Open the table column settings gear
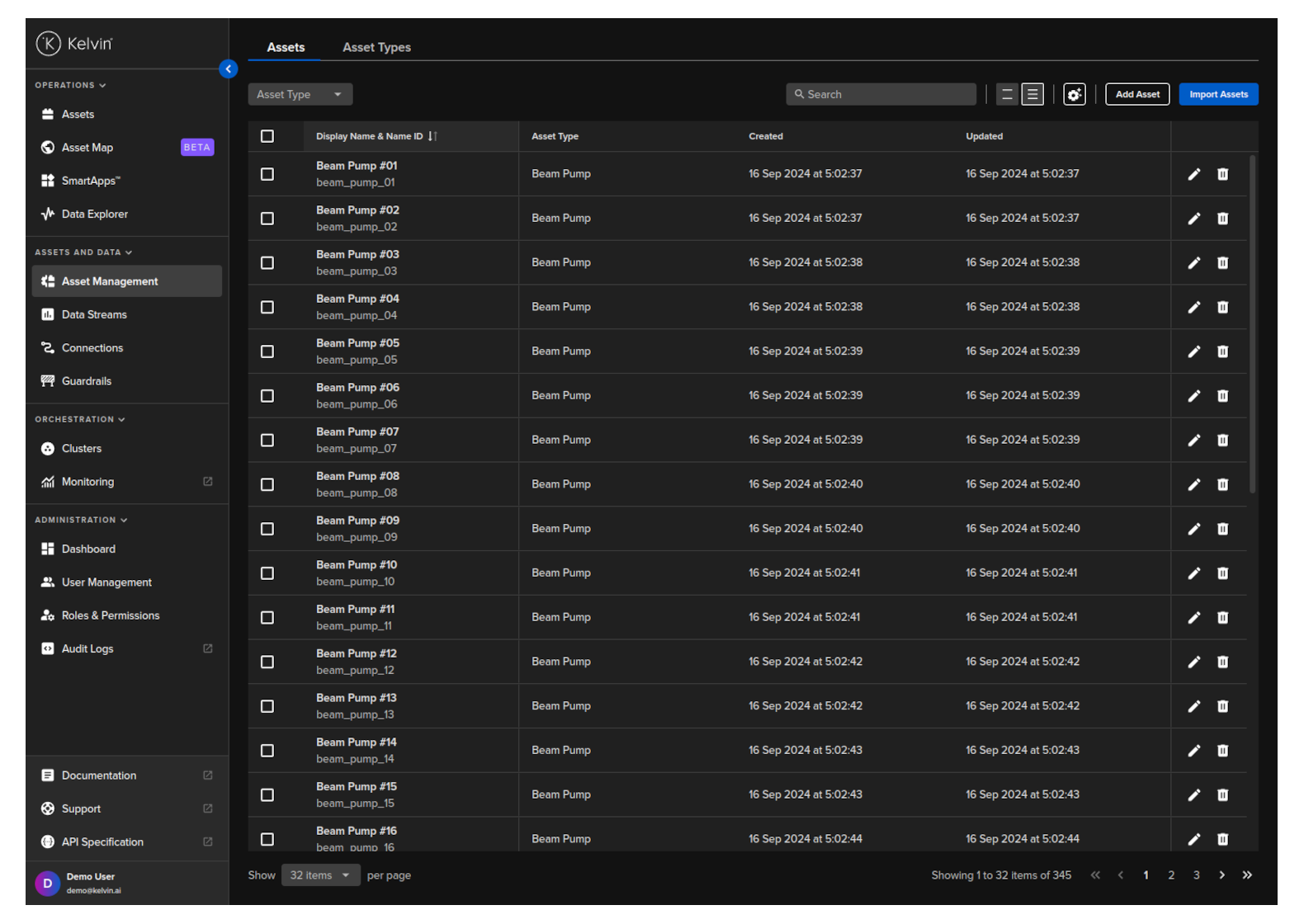 point(1074,95)
